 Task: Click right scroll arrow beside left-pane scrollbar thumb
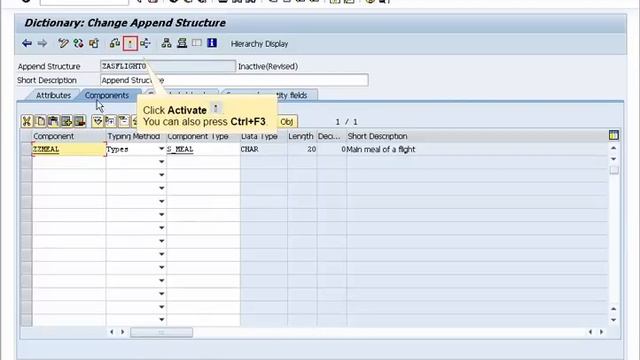(x=122, y=332)
